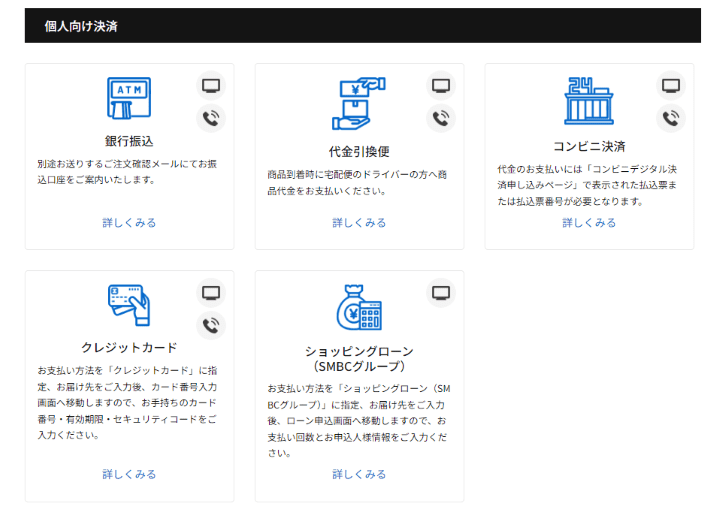Click the 個人向け決済 section header

click(81, 26)
